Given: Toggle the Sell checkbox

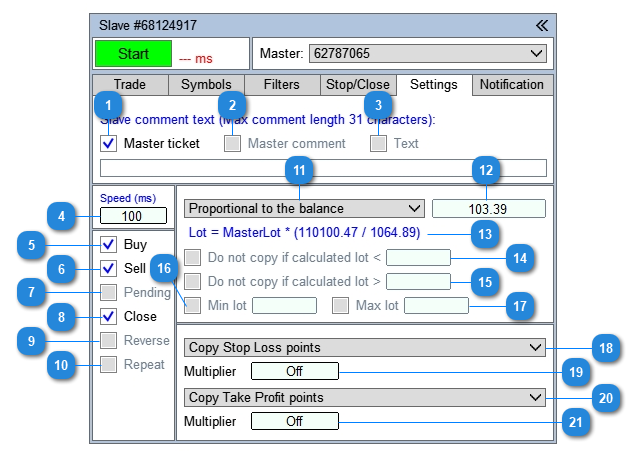Looking at the screenshot, I should (x=109, y=269).
